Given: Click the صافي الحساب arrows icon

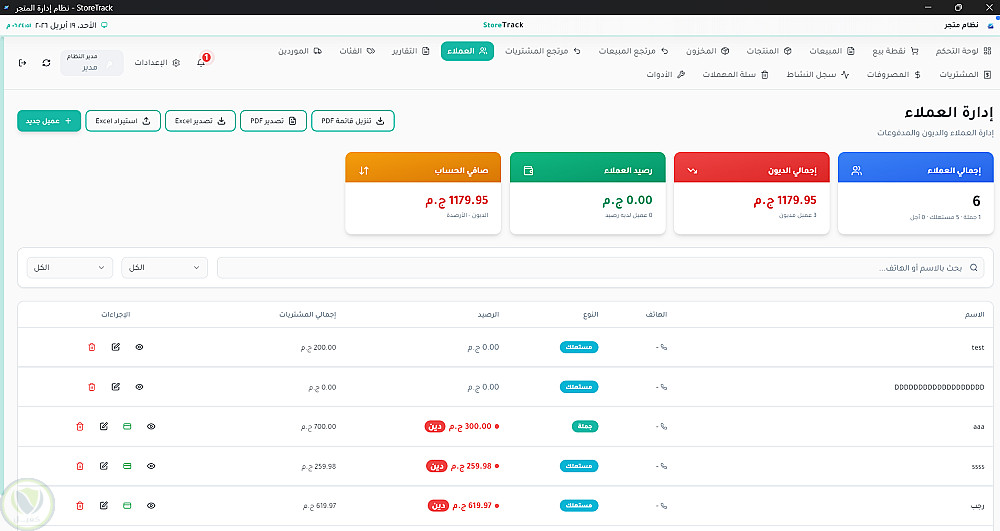Looking at the screenshot, I should point(364,170).
